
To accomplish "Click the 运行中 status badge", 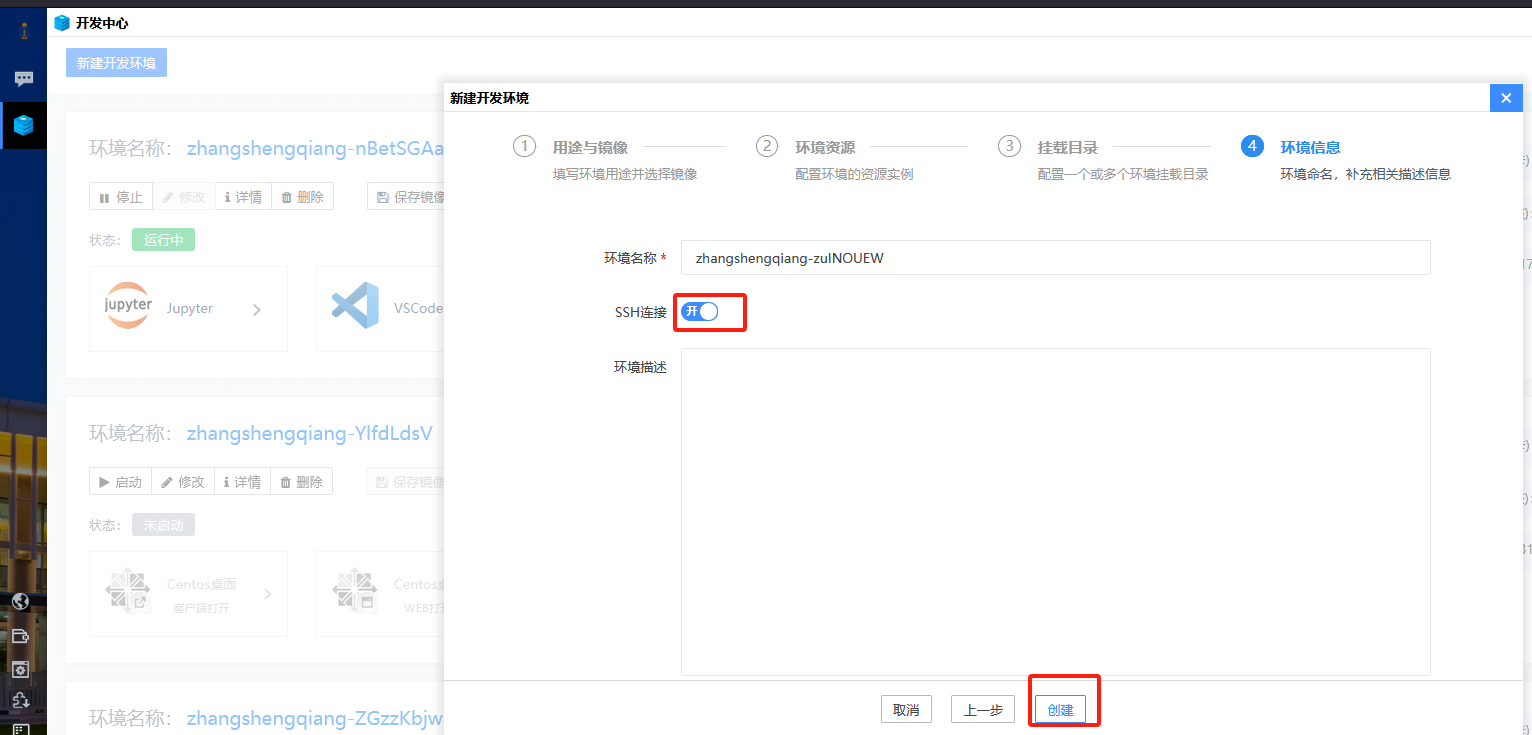I will pyautogui.click(x=163, y=240).
